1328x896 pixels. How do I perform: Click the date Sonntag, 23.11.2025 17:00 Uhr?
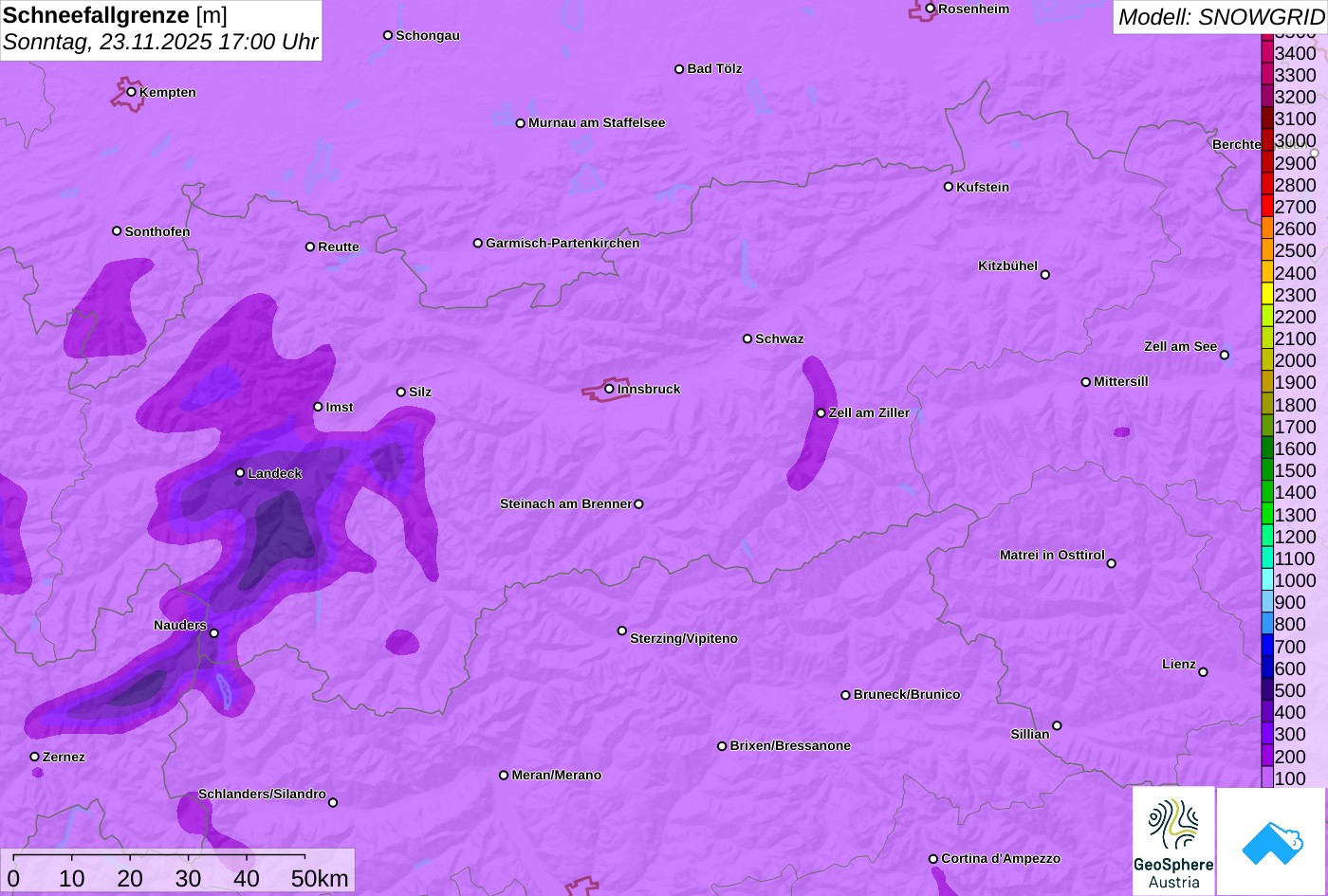point(160,43)
